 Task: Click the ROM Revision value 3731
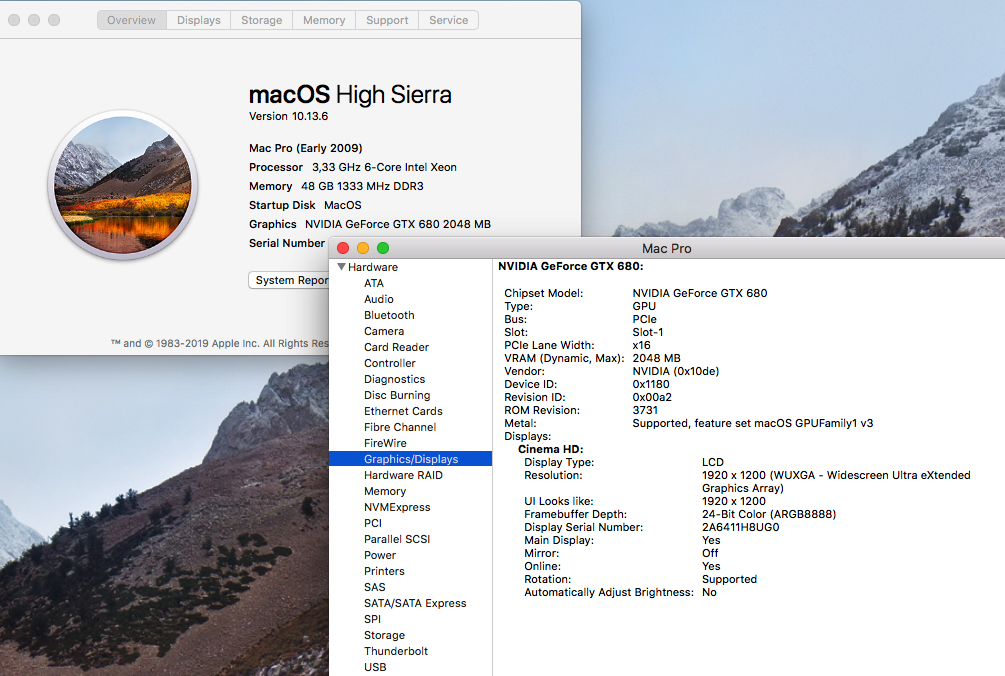click(x=645, y=410)
